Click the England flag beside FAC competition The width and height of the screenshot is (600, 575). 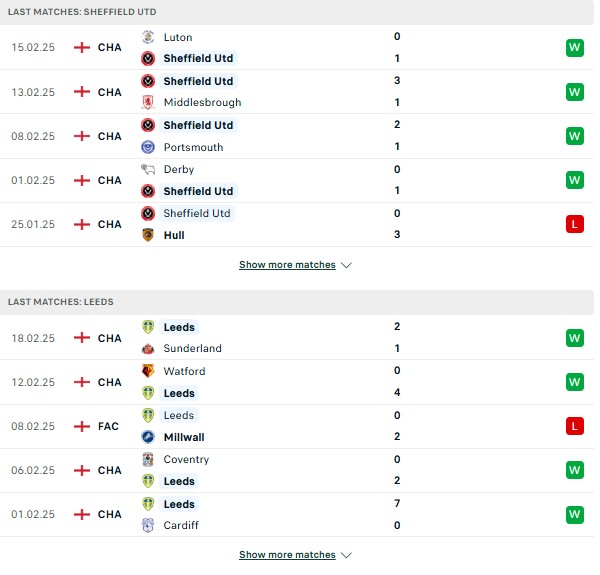tap(82, 426)
